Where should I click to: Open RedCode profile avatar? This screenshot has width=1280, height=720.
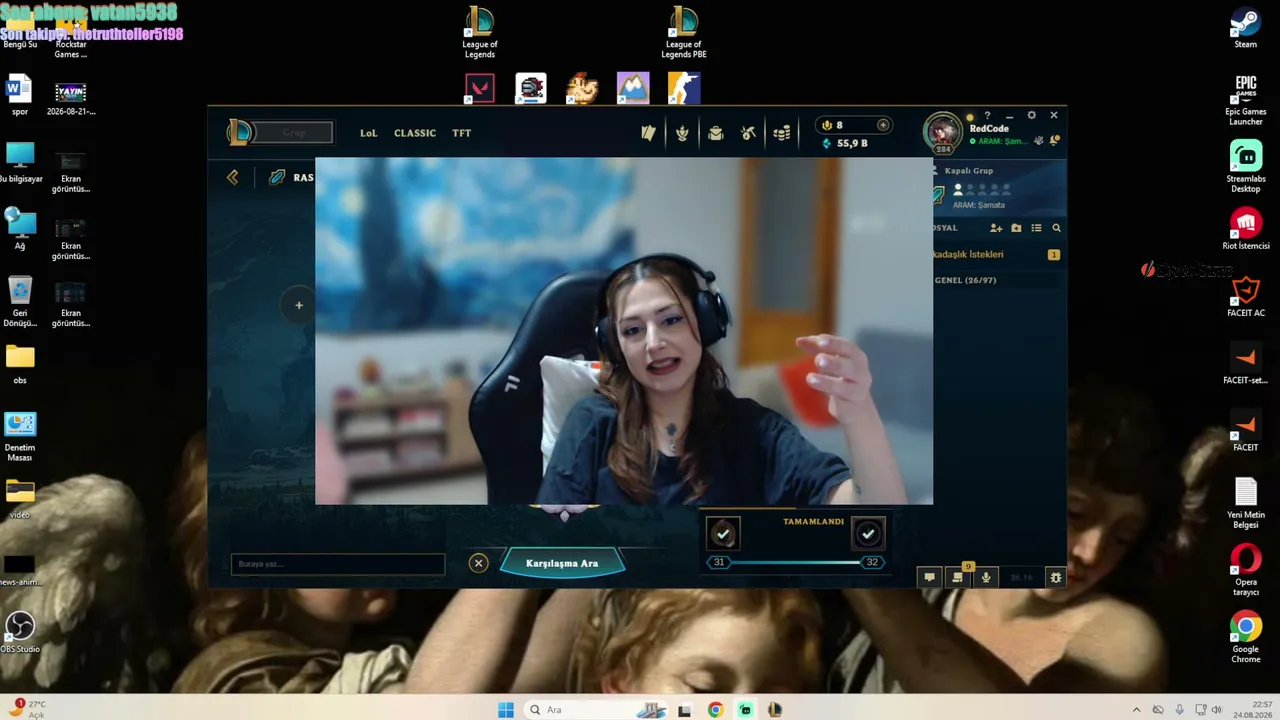click(942, 132)
